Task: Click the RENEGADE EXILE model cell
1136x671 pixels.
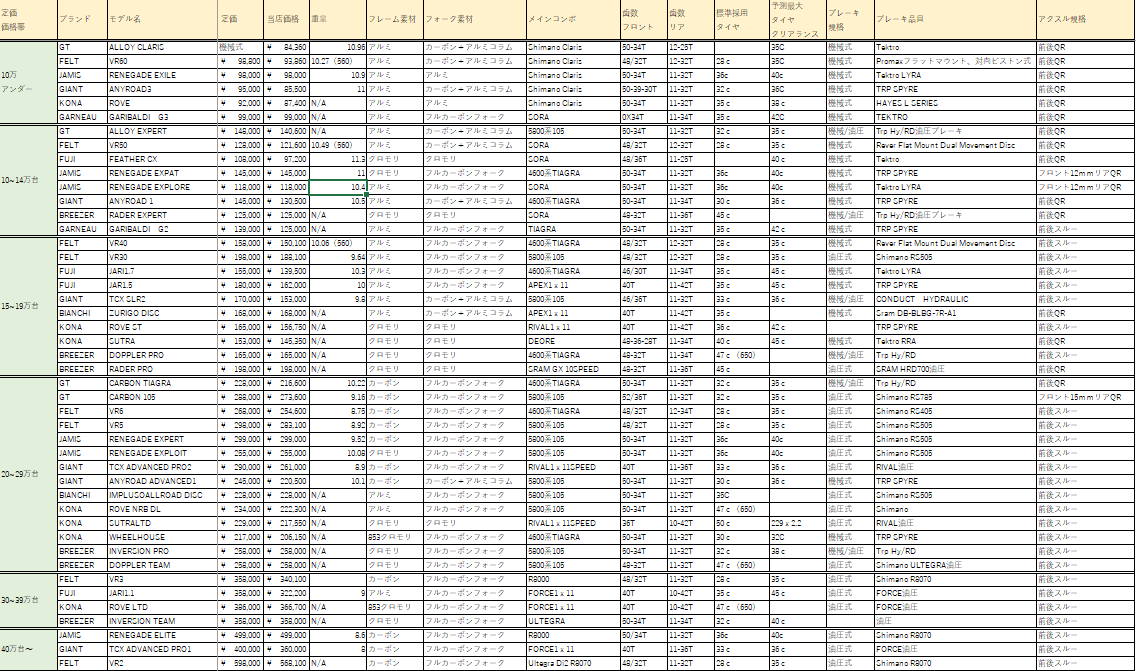Action: coord(161,75)
